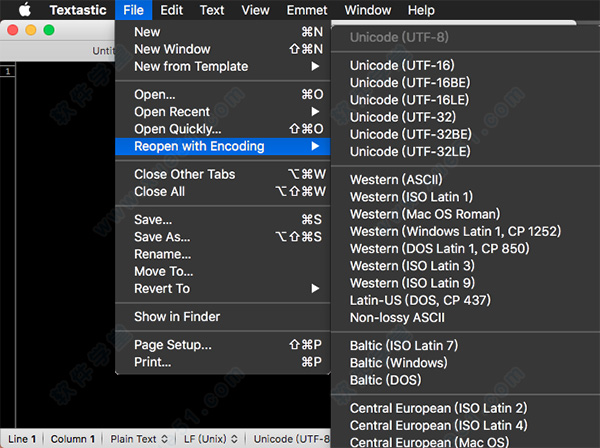Open the Edit menu in menu bar
600x448 pixels.
[x=171, y=10]
